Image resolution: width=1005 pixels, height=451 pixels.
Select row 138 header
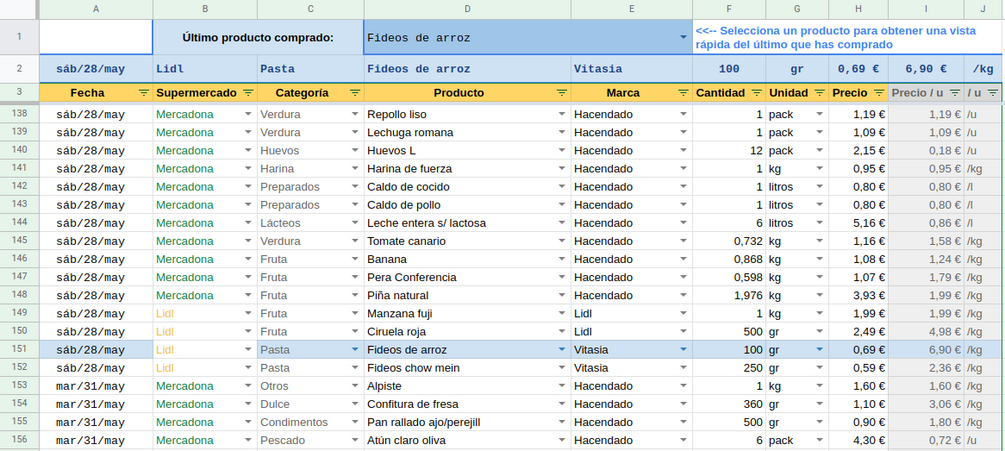[x=19, y=114]
